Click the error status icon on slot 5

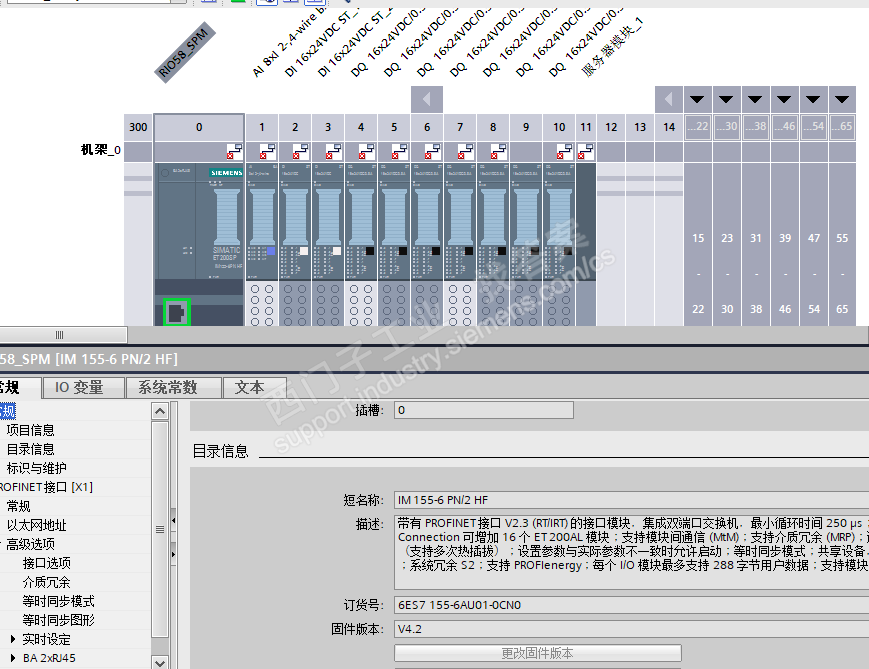(400, 151)
